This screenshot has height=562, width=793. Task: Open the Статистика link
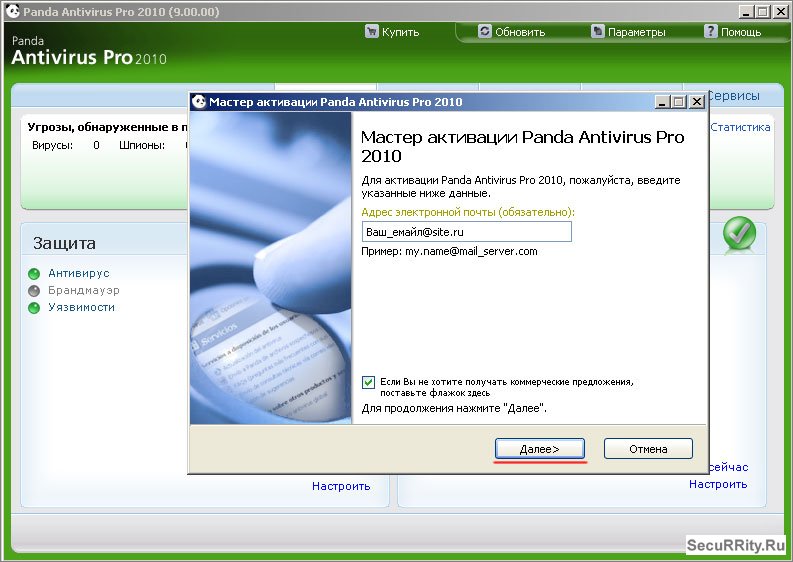tap(740, 127)
